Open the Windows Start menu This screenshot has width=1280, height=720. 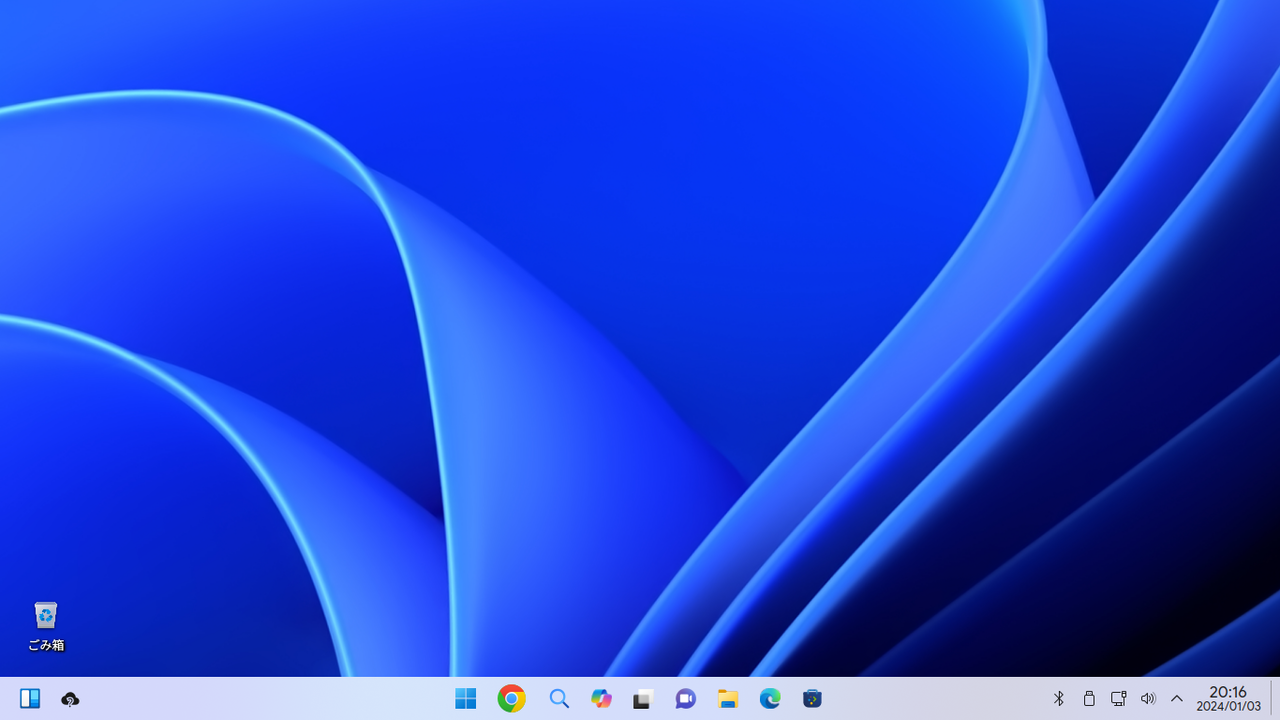466,699
